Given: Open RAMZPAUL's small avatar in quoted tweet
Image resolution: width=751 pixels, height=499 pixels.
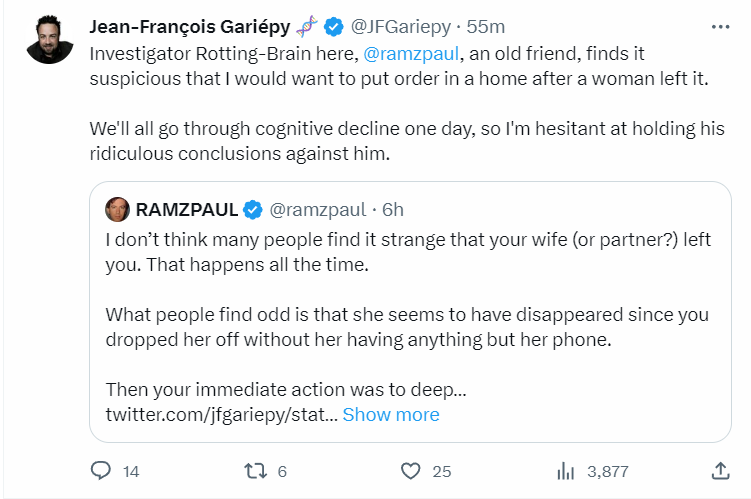Looking at the screenshot, I should [118, 209].
